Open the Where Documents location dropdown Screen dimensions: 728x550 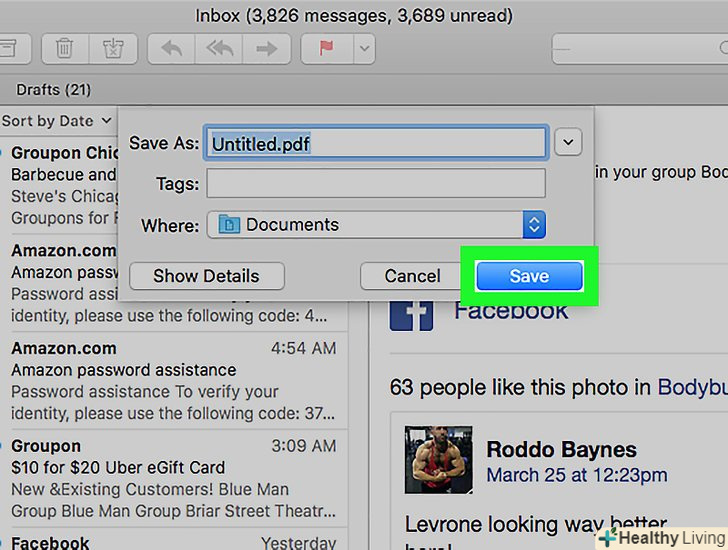(376, 225)
